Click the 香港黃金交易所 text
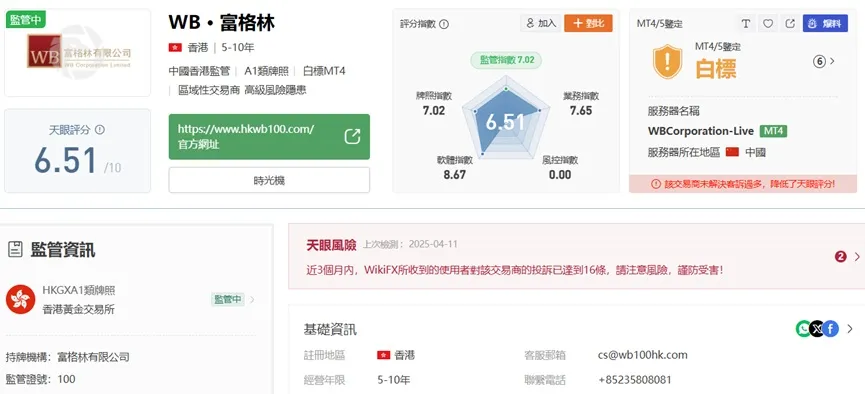 click(x=79, y=310)
